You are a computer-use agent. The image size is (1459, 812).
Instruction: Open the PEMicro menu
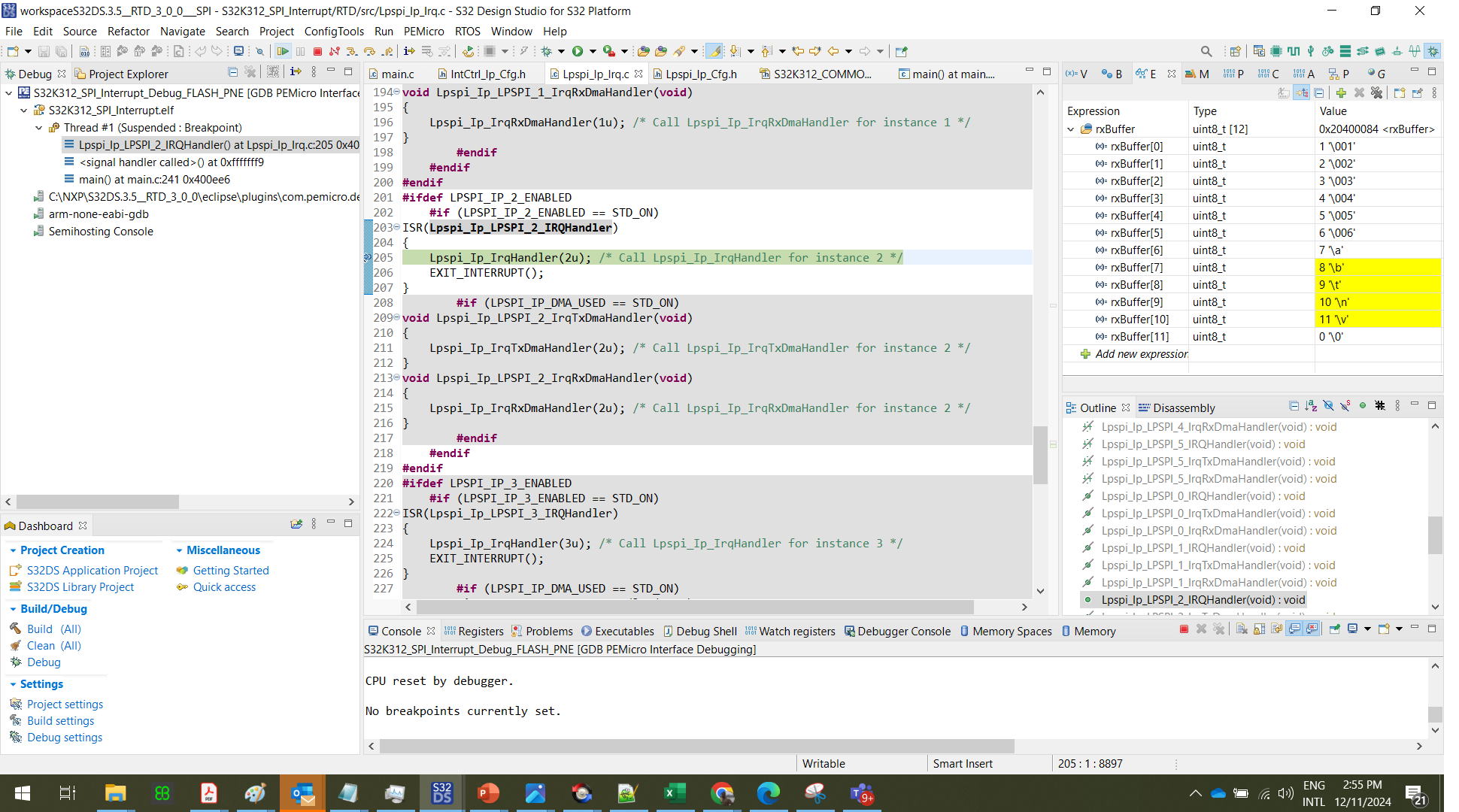pyautogui.click(x=423, y=32)
